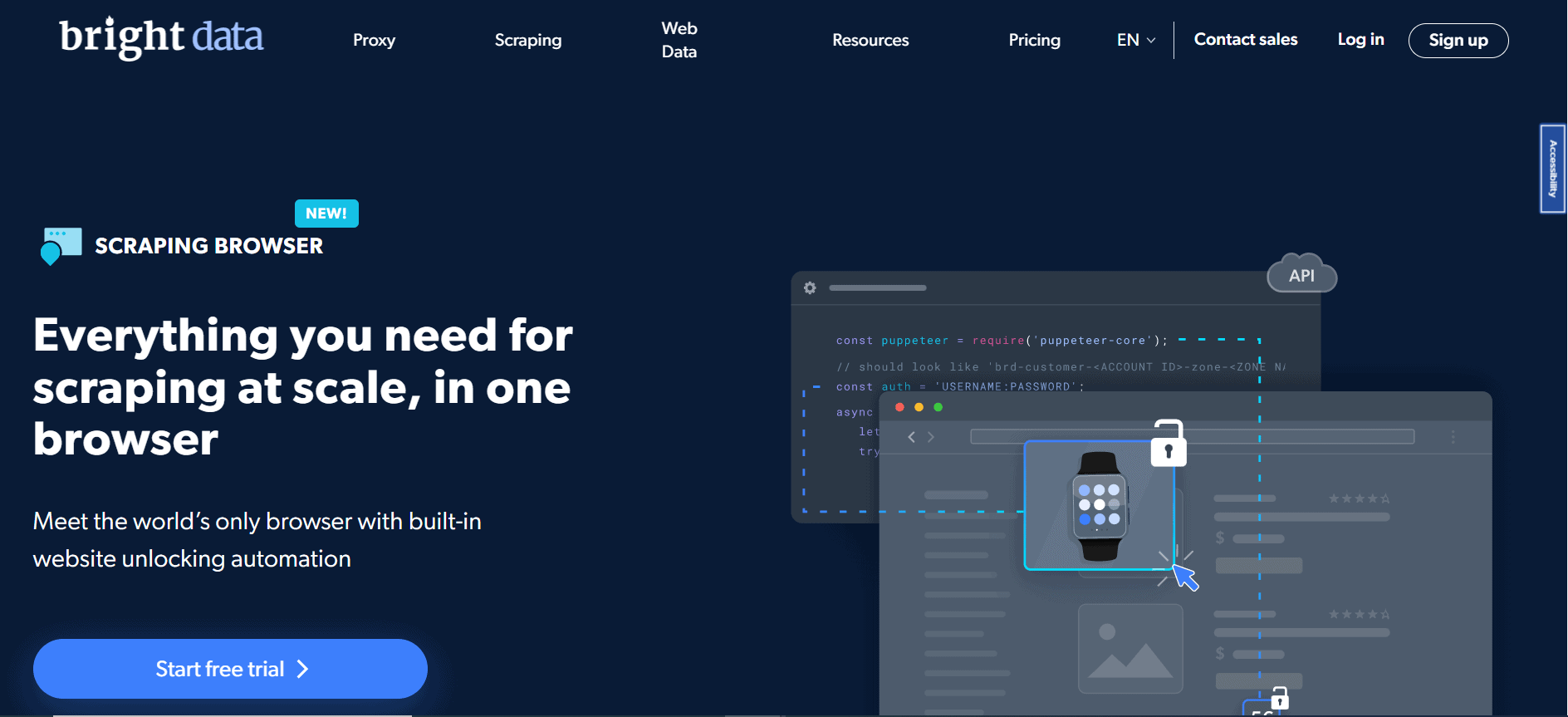1568x717 pixels.
Task: Expand the EN language dropdown
Action: pyautogui.click(x=1136, y=40)
